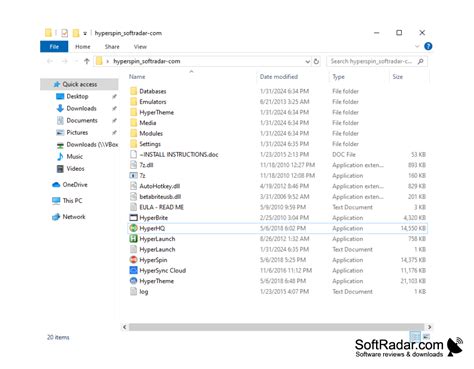
Task: Open recent locations dropdown arrow
Action: pos(76,61)
